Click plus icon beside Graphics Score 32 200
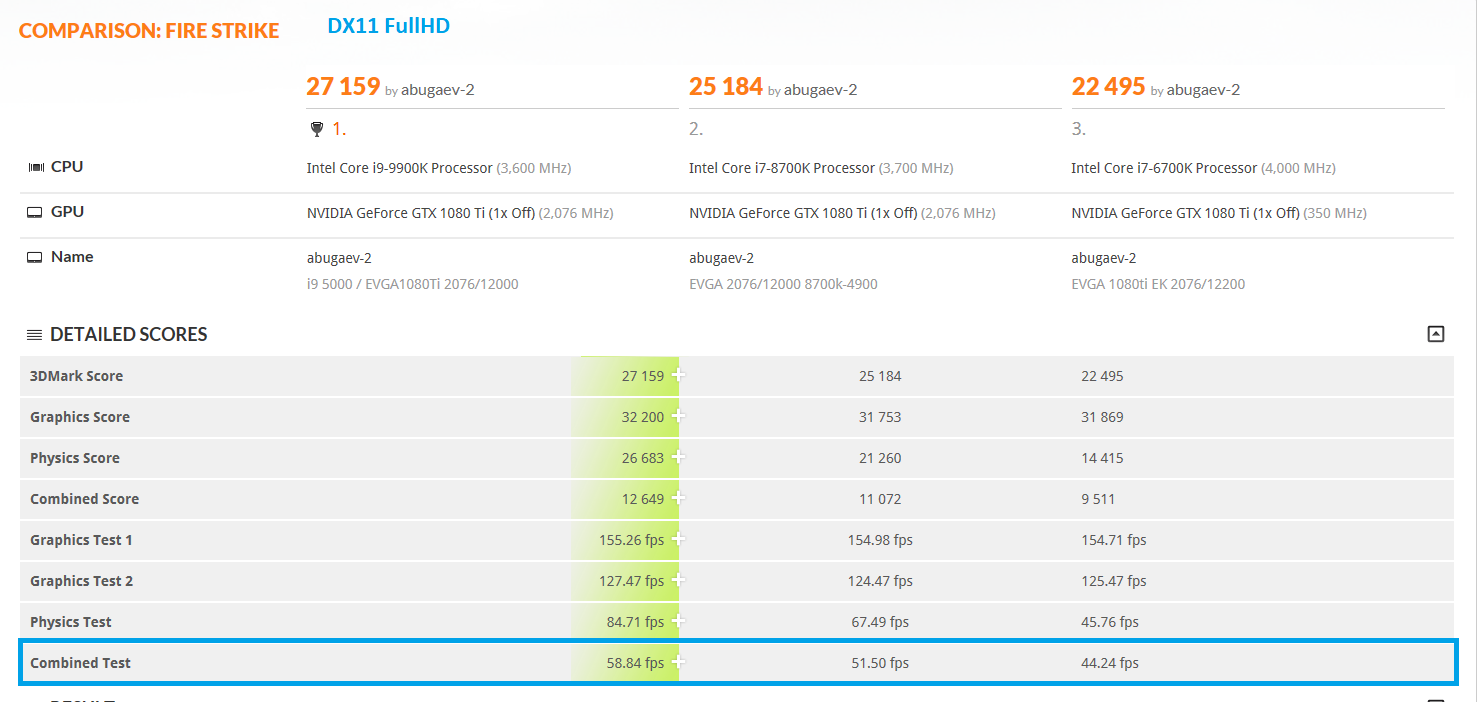 click(678, 417)
